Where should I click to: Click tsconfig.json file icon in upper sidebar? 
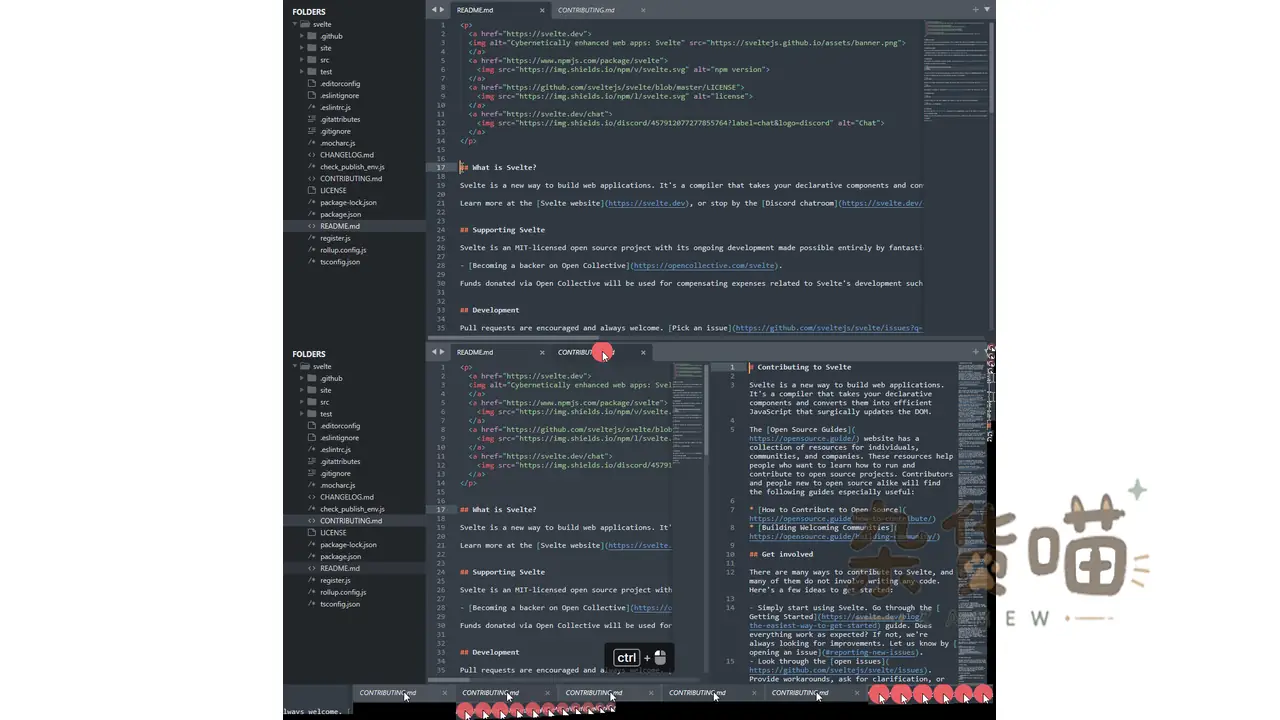[312, 262]
